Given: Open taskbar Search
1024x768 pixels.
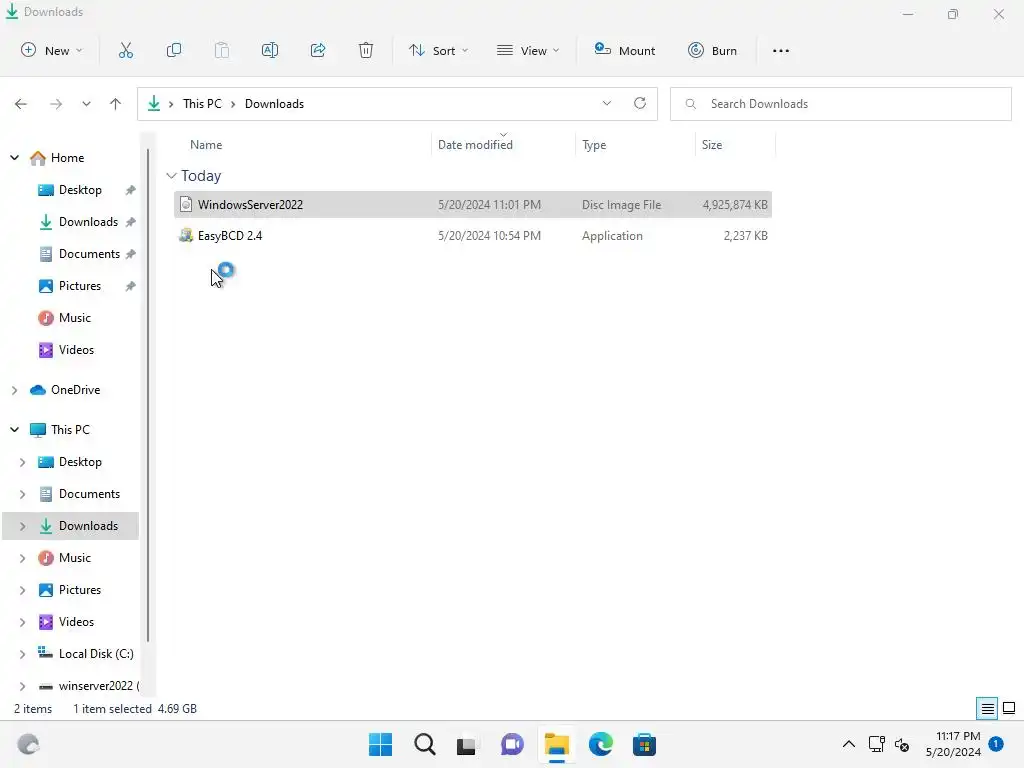Looking at the screenshot, I should (424, 744).
